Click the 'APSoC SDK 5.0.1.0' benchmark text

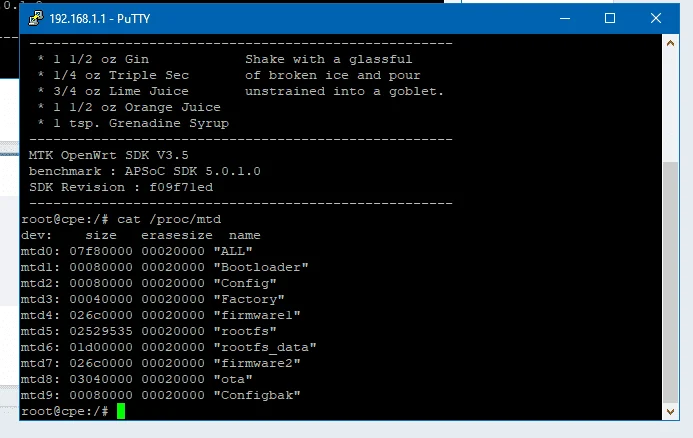click(193, 171)
